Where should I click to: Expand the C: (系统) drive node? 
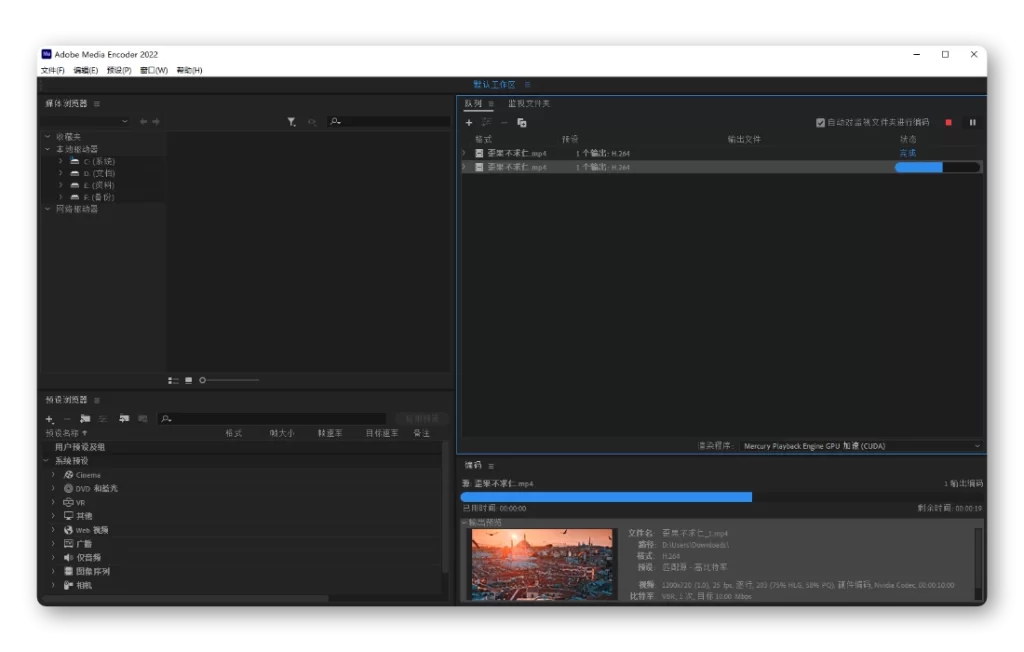(60, 161)
